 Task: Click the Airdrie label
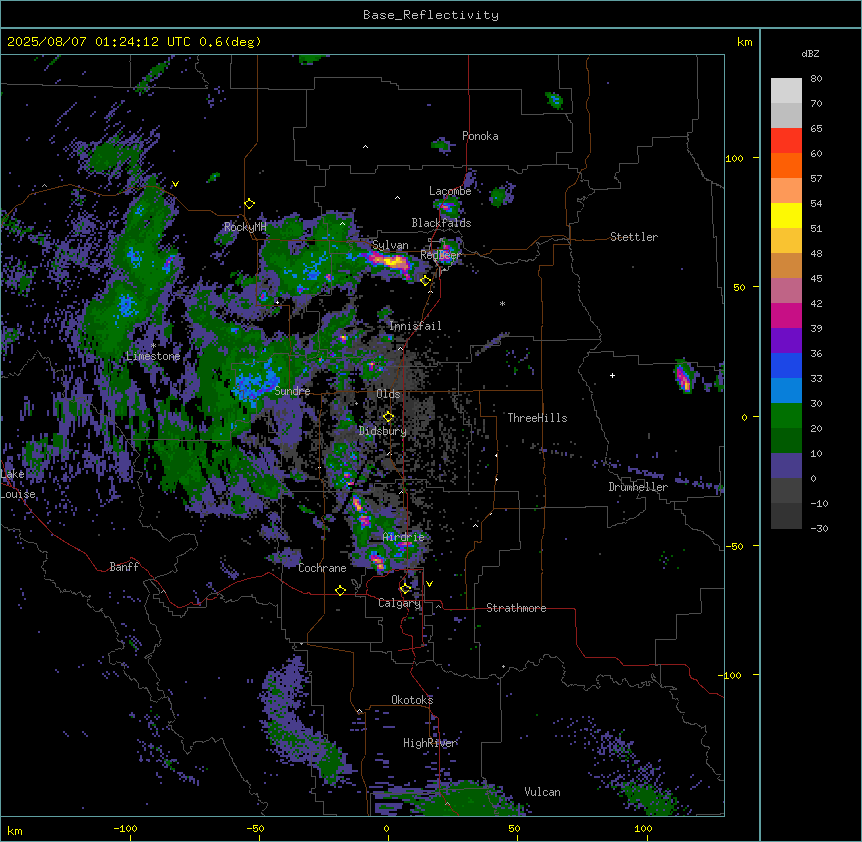point(404,537)
